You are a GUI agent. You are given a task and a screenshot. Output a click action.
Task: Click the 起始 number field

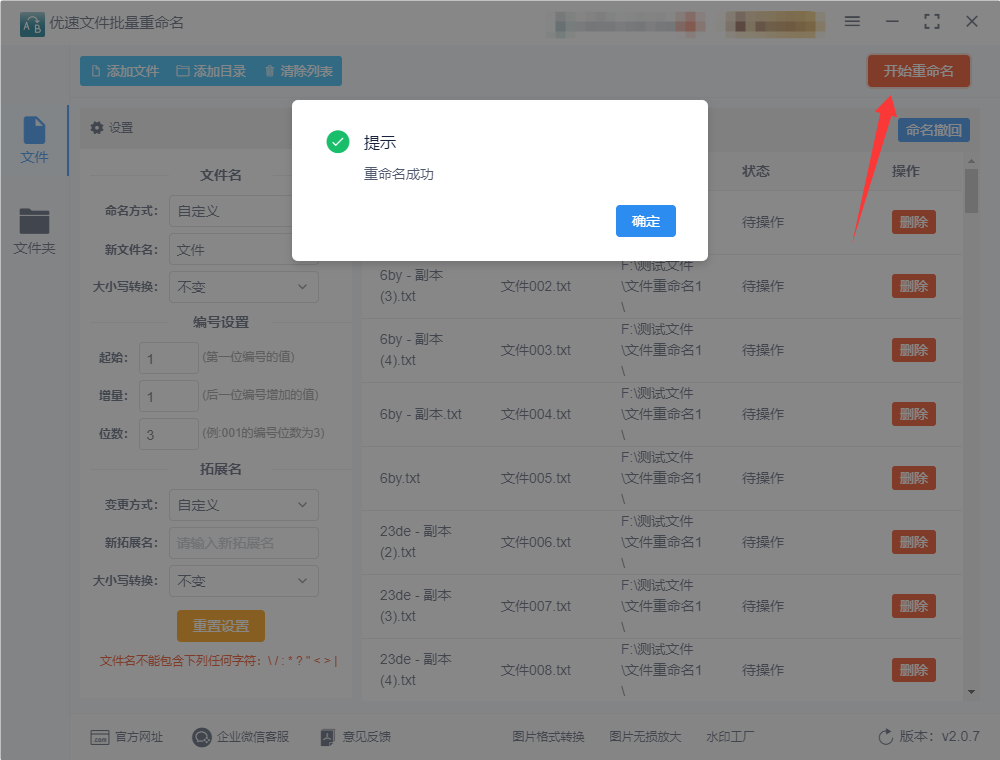click(x=169, y=358)
